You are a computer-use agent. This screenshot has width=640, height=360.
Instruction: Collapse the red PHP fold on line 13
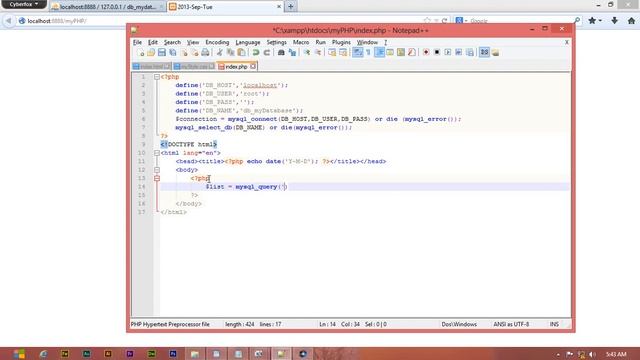(157, 178)
